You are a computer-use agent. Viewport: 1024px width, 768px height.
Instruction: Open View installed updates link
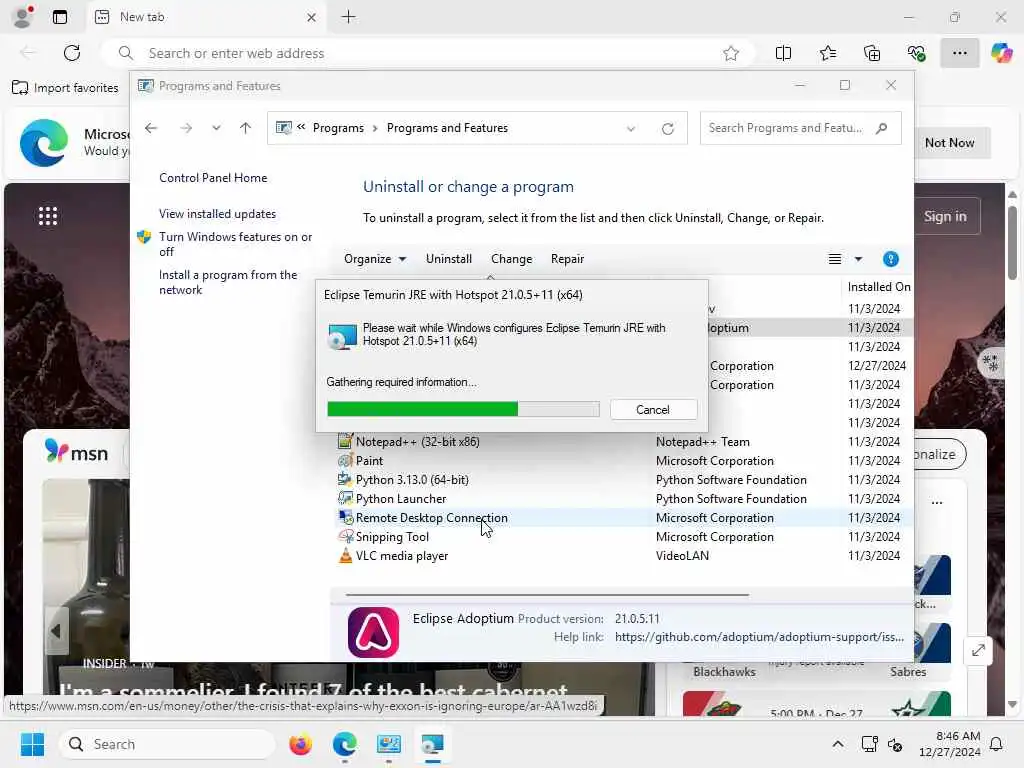click(217, 214)
